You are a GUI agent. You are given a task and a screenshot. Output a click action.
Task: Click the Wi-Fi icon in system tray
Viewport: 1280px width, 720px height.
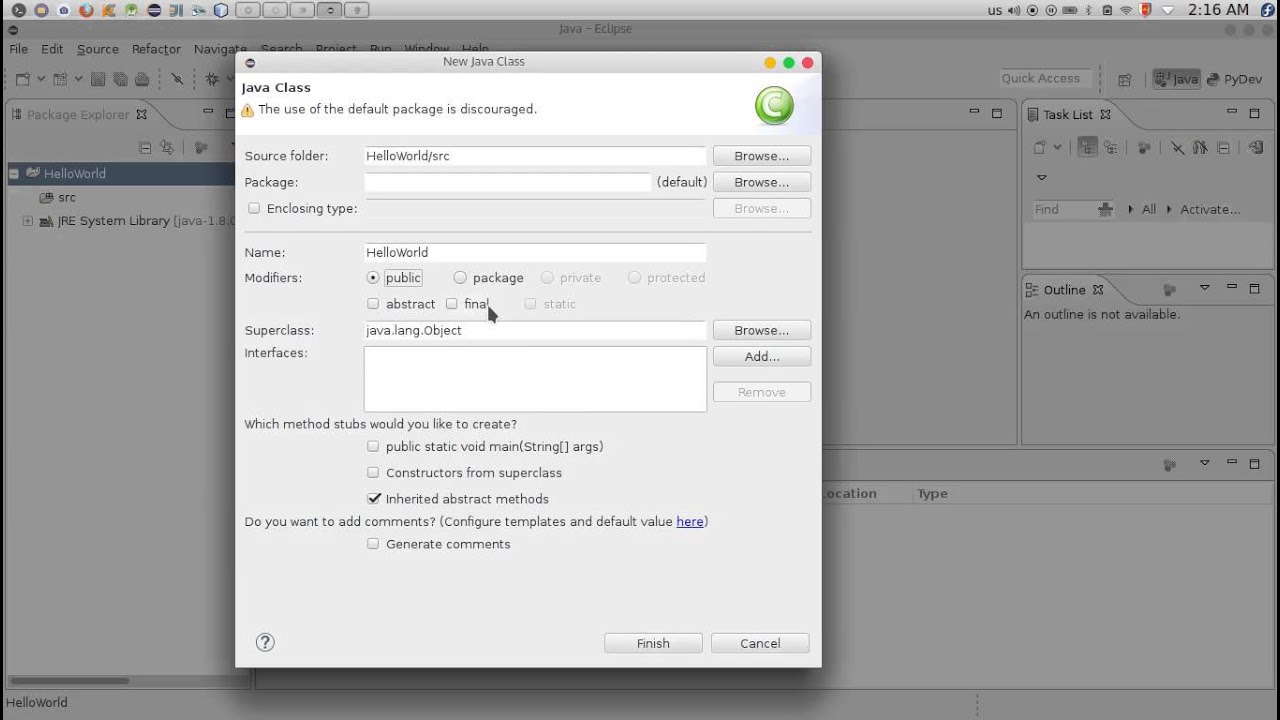(1126, 10)
